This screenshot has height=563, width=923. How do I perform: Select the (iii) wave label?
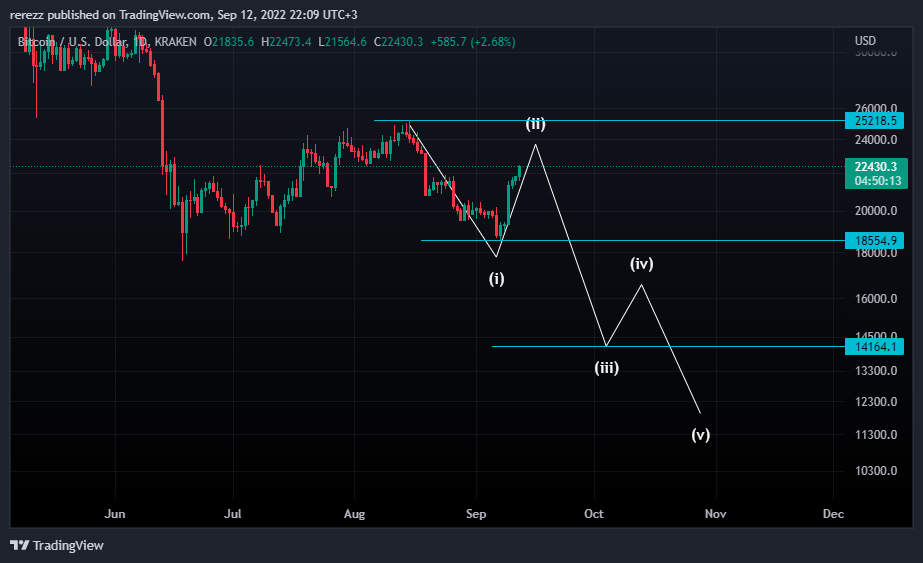click(606, 368)
